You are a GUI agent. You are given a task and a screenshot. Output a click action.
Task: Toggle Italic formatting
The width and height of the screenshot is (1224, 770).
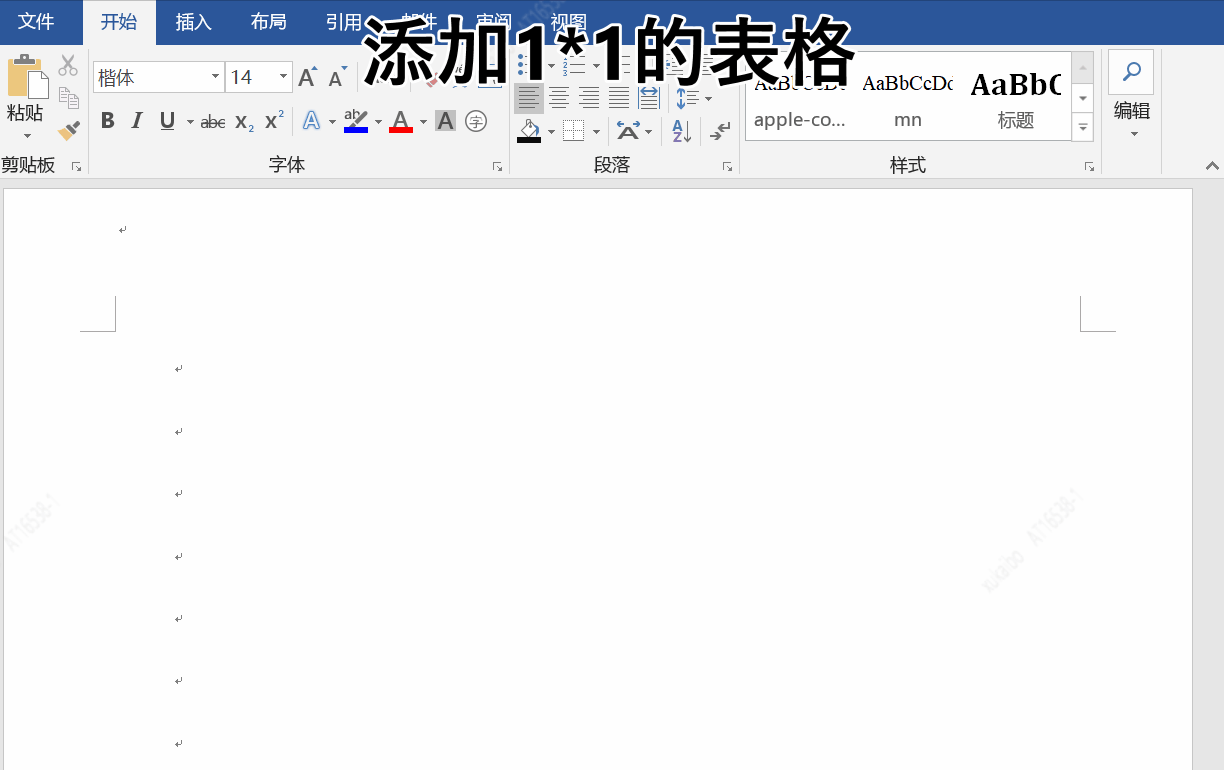[x=137, y=121]
